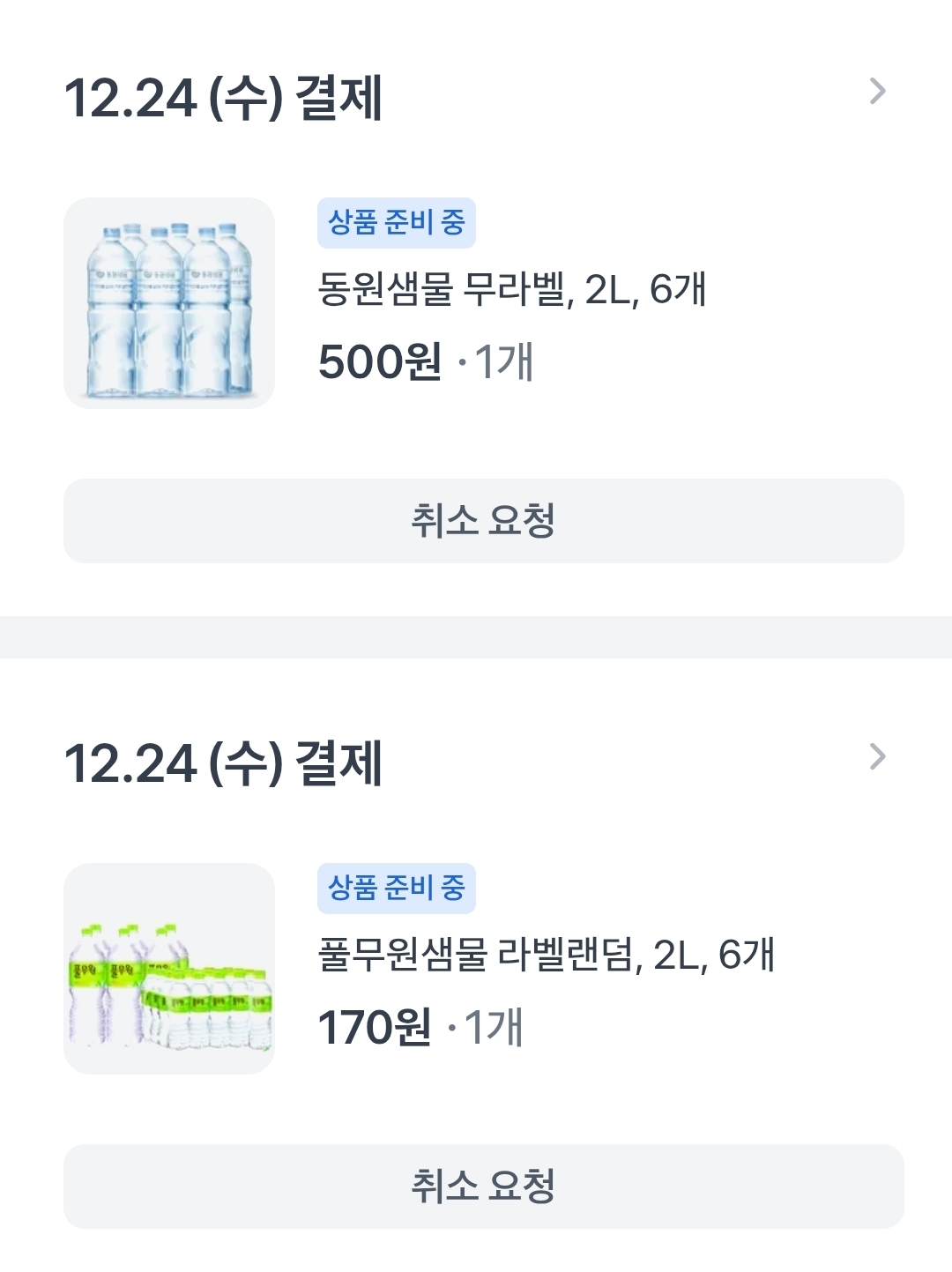Tap 동원샘물 water bottles product image
952x1272 pixels.
point(169,303)
